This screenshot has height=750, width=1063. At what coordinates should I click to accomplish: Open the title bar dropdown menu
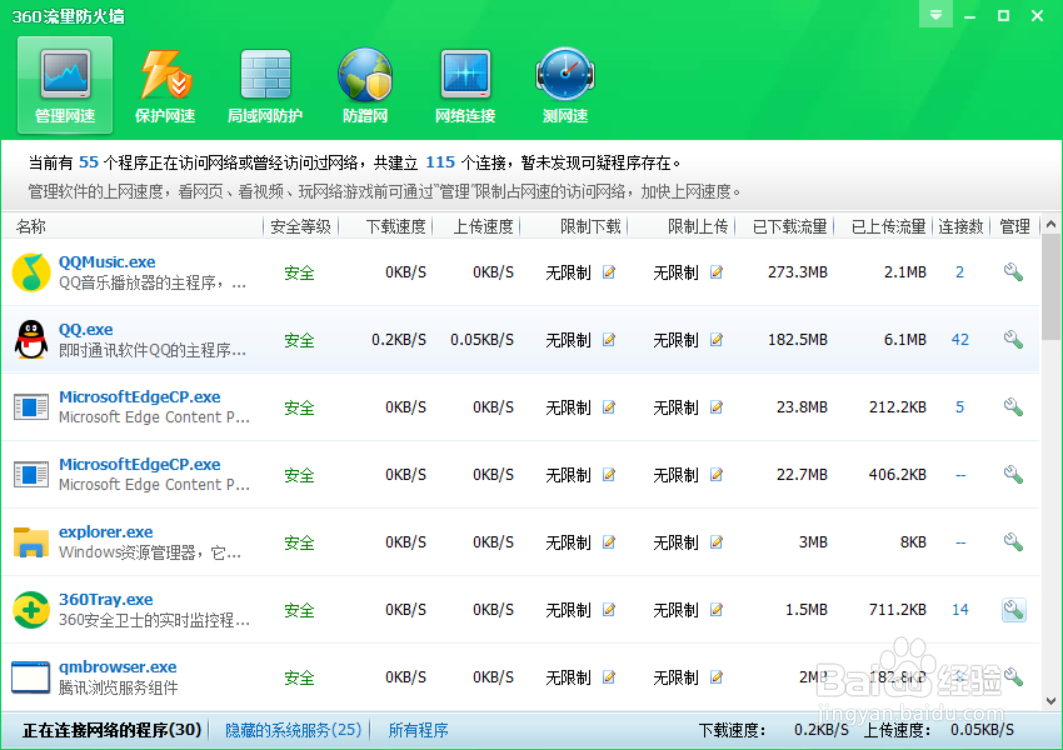tap(936, 14)
